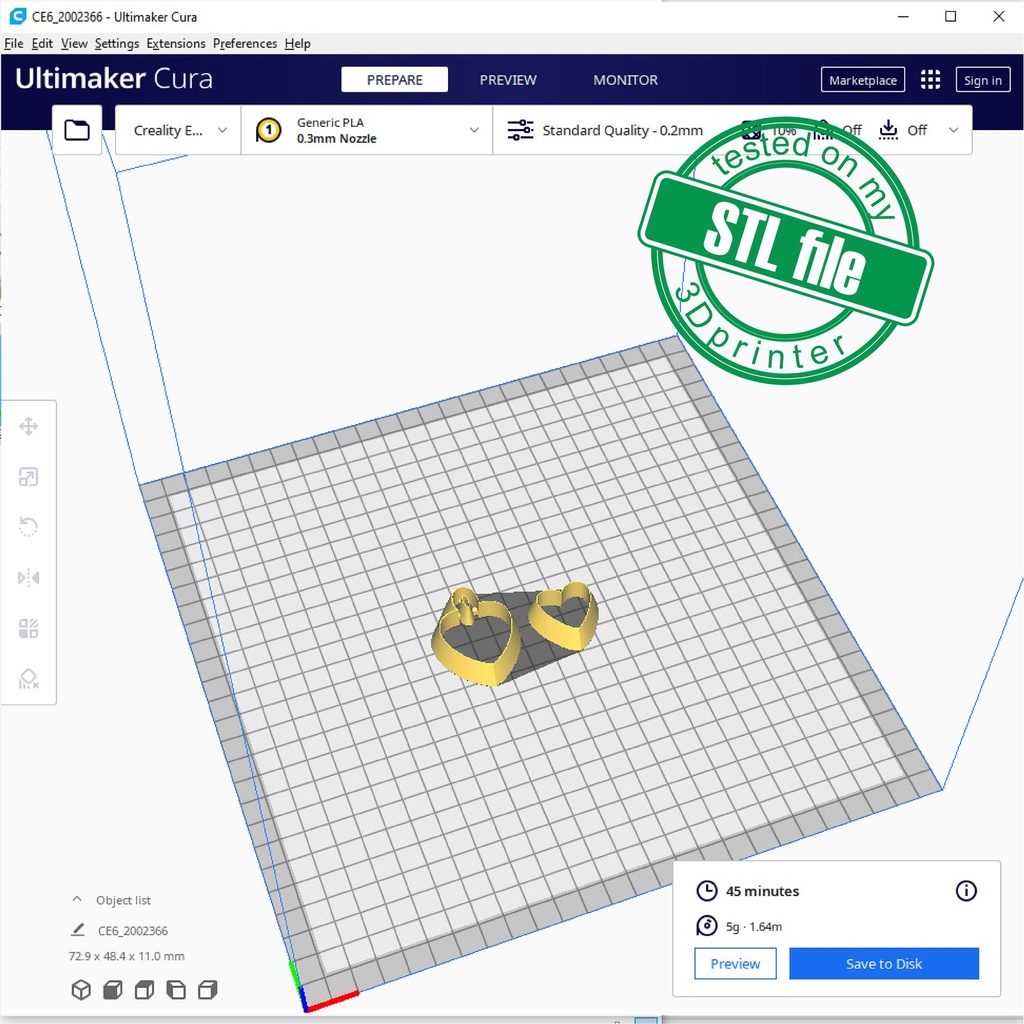The height and width of the screenshot is (1024, 1024).
Task: Switch to right side view icon
Action: coord(208,990)
